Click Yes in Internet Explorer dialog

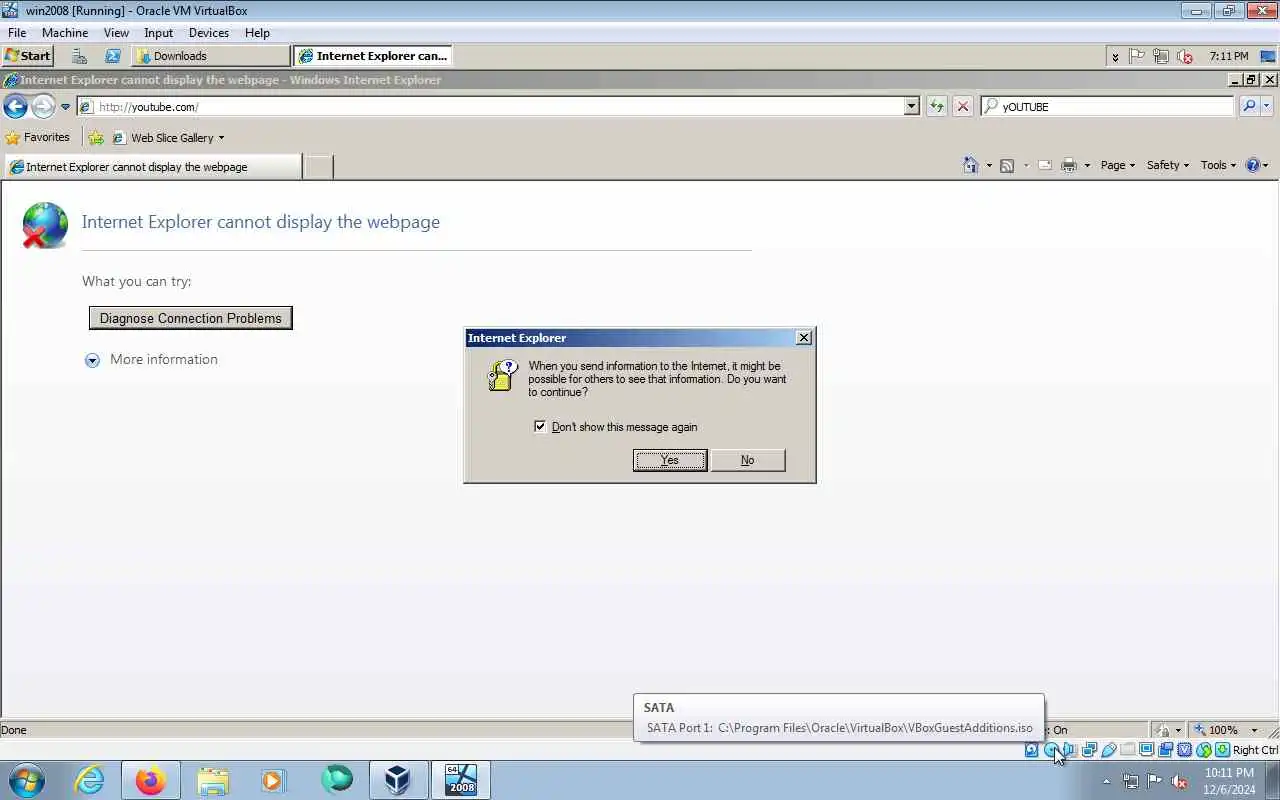[x=670, y=460]
